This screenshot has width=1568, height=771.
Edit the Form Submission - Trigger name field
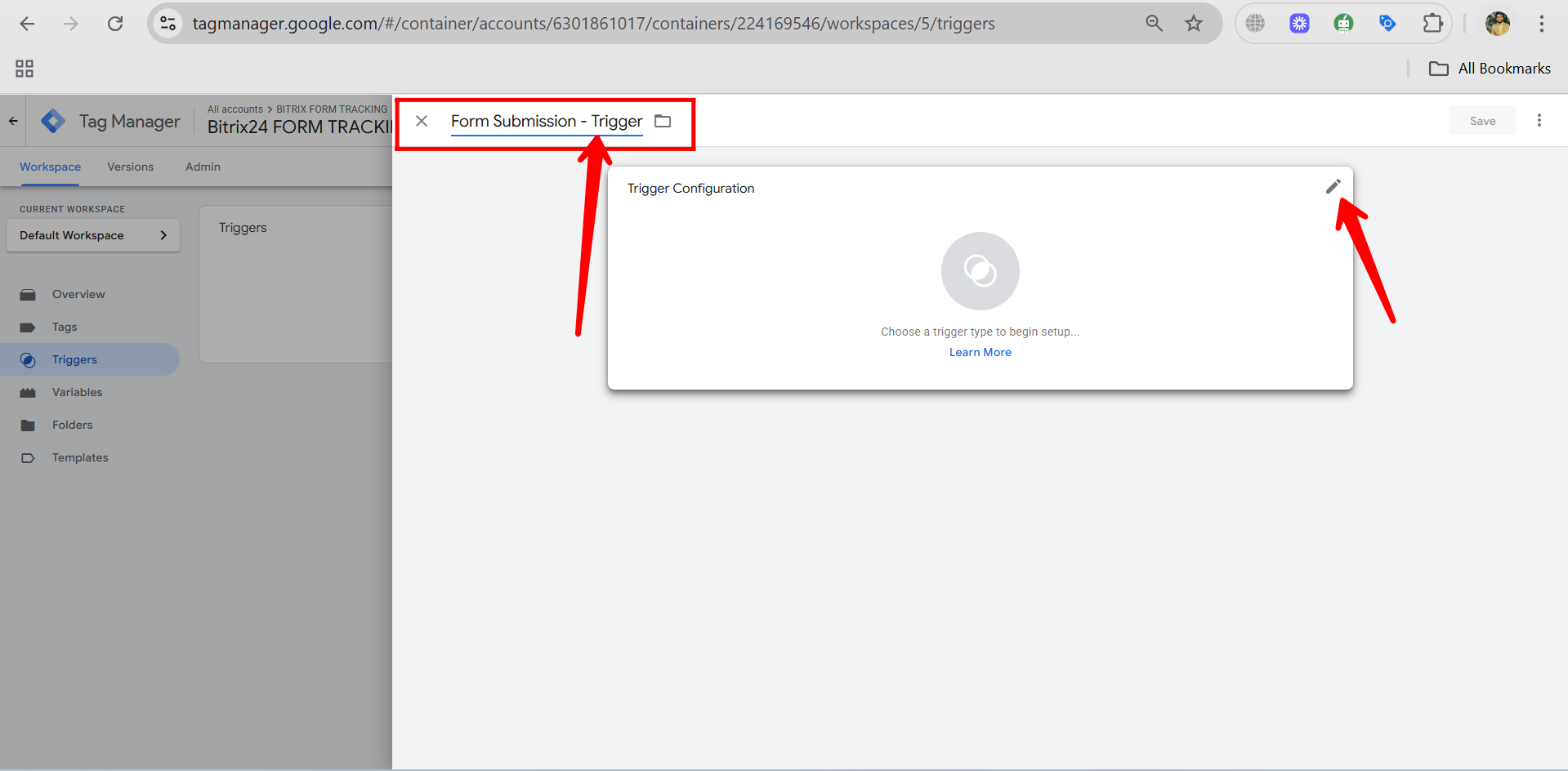547,121
